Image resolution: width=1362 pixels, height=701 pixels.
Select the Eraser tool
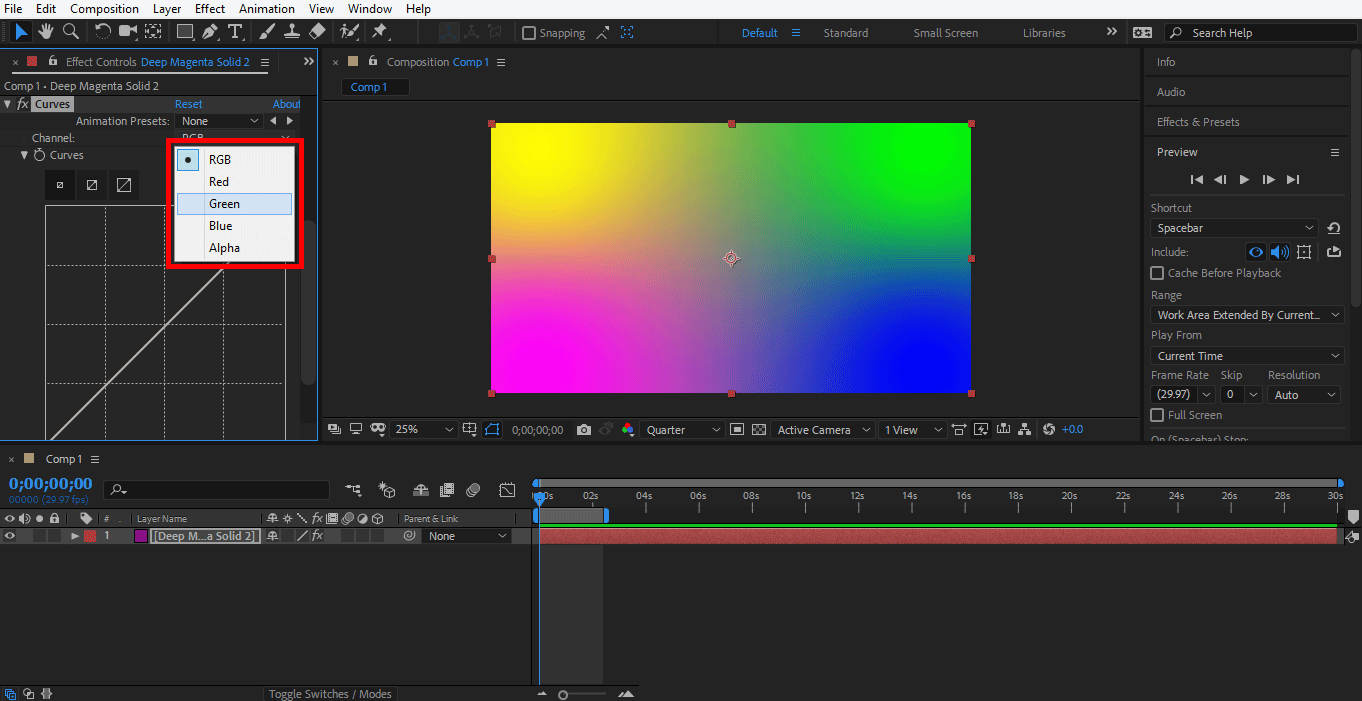317,32
